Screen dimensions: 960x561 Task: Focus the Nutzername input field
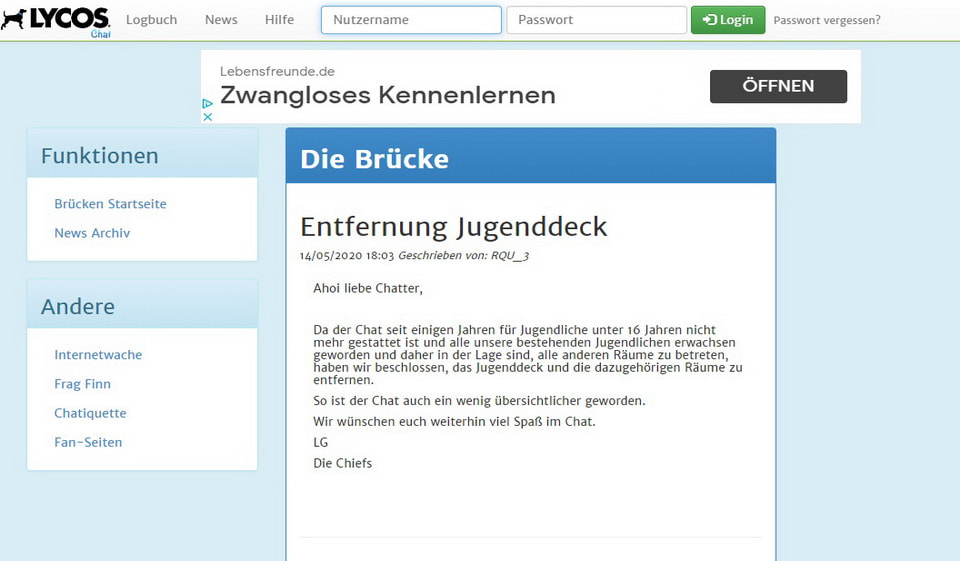411,20
